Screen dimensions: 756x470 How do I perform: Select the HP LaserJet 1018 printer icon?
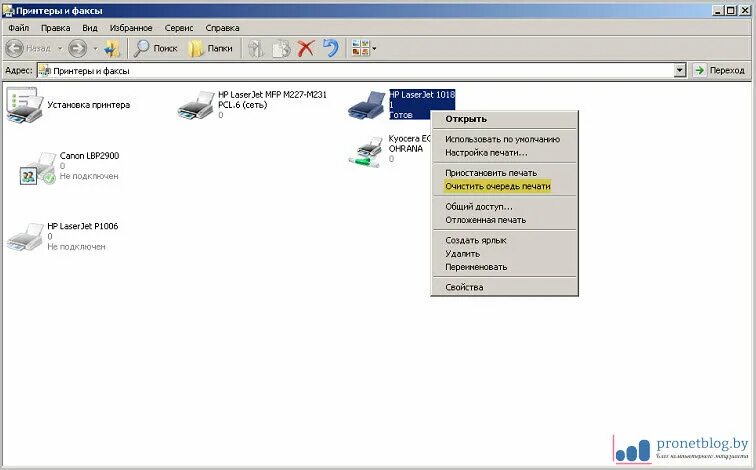(366, 105)
